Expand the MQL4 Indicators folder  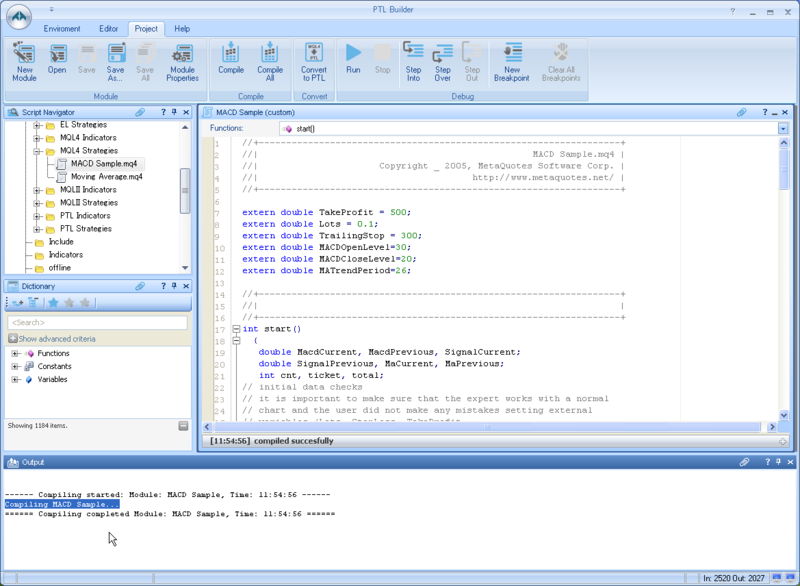[x=37, y=138]
